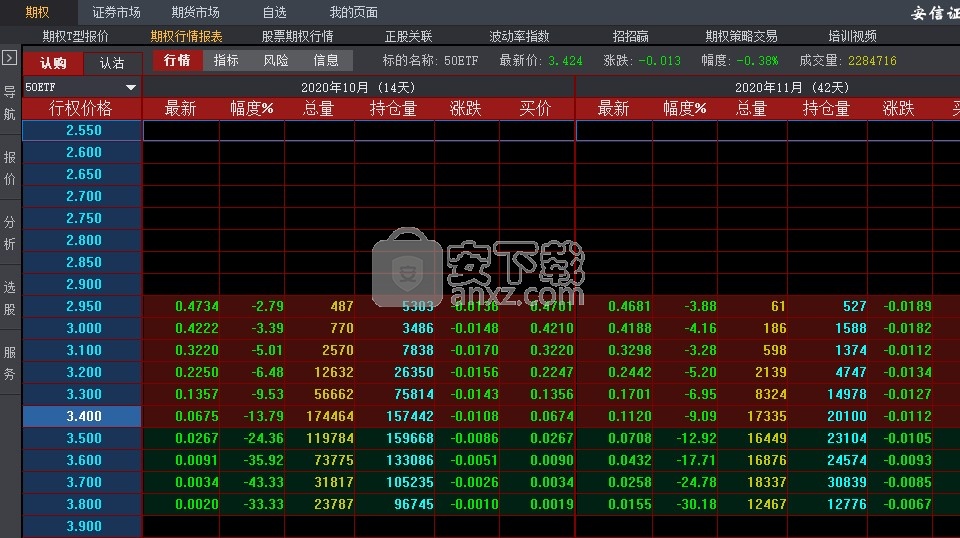Select the 3.400 strike price row

point(83,415)
